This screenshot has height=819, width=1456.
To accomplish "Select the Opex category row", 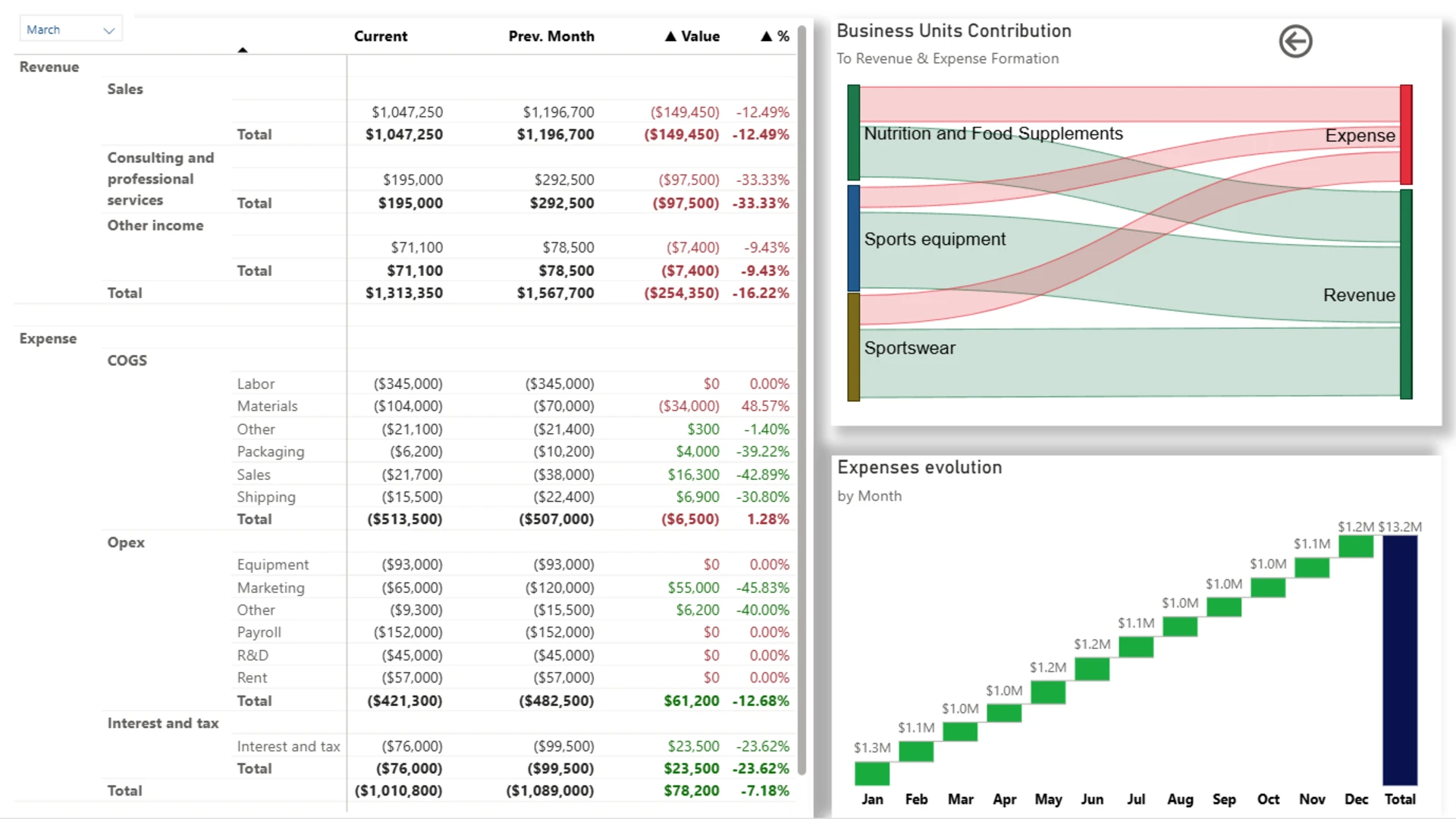I will [126, 542].
